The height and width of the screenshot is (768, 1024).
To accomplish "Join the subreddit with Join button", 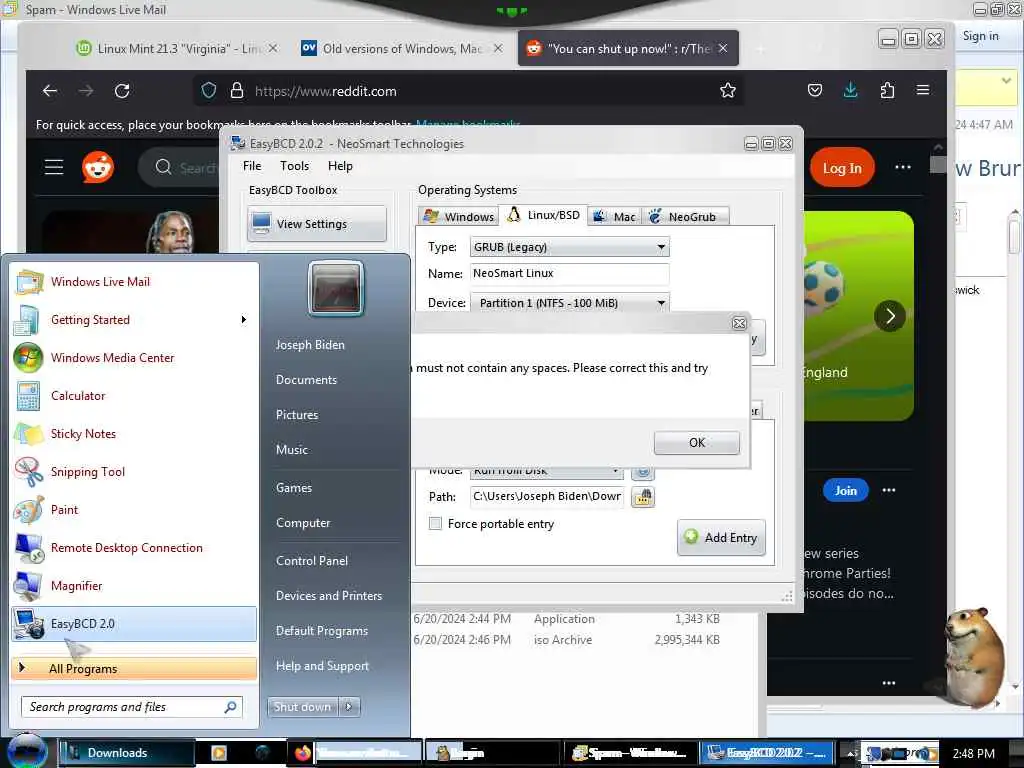I will [x=846, y=490].
